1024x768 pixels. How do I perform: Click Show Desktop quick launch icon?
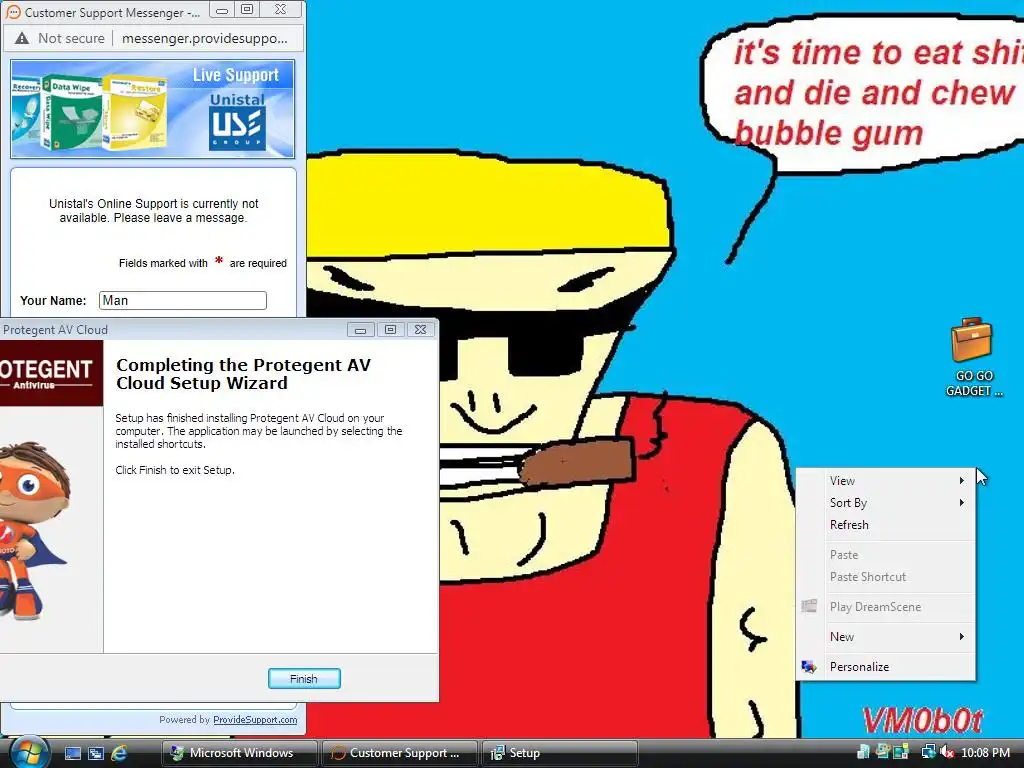click(72, 753)
